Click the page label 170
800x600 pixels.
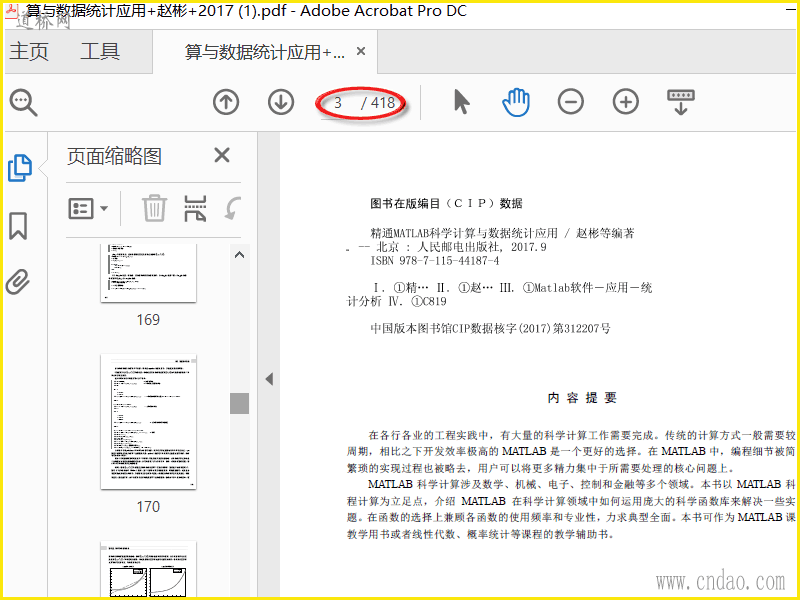(x=148, y=507)
